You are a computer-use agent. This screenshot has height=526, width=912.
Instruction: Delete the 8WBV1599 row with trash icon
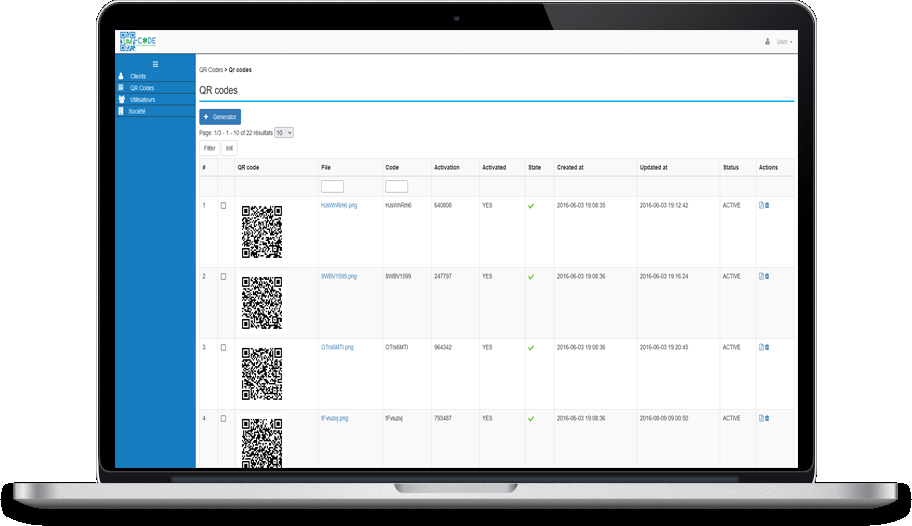pos(767,276)
